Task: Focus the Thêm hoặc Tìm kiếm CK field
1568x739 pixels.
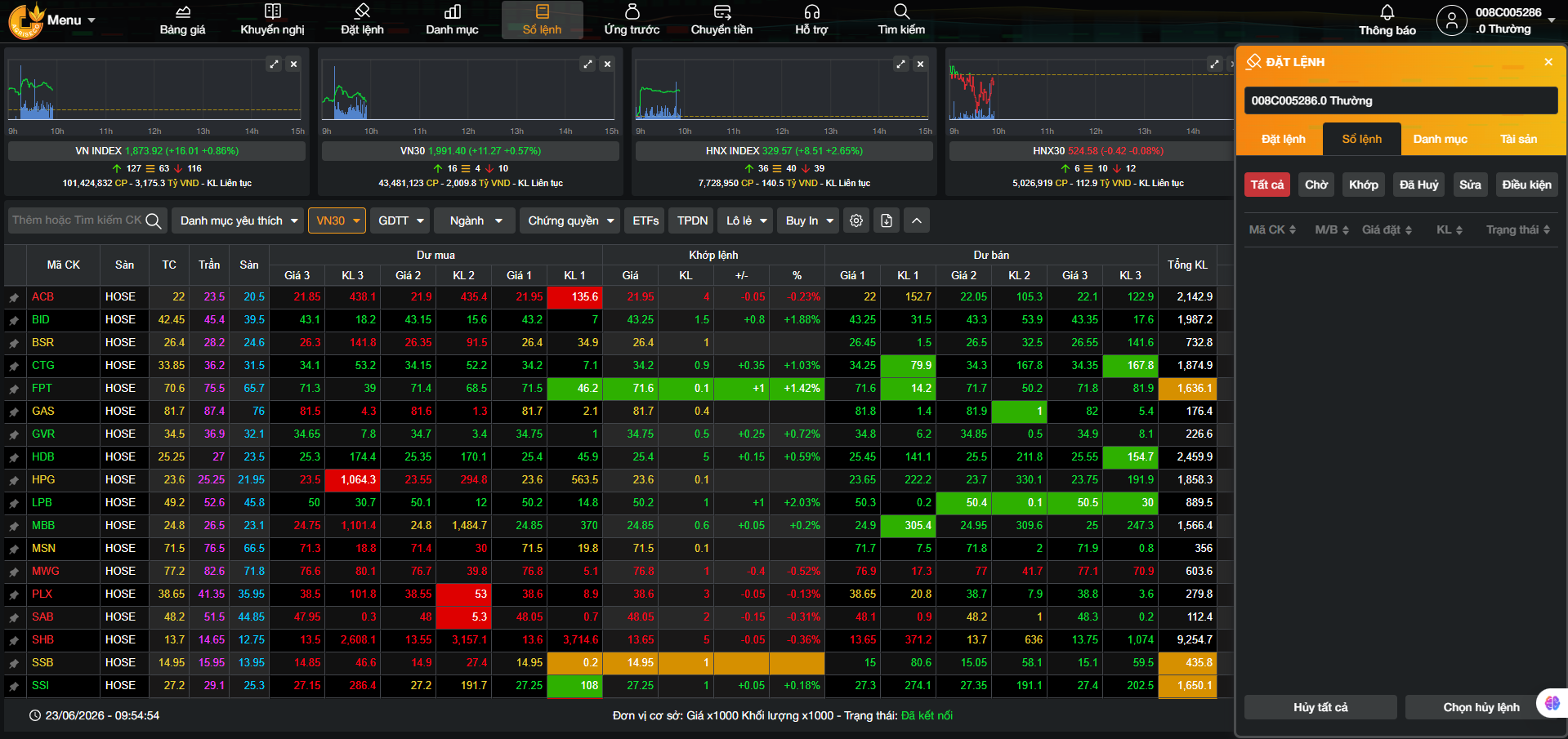Action: coord(77,220)
